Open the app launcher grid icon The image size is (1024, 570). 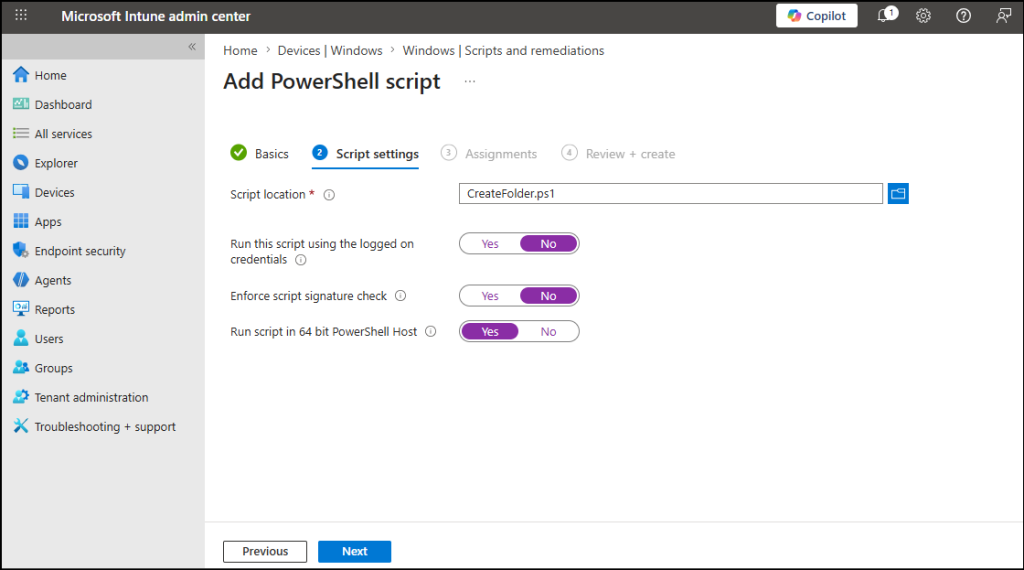21,15
